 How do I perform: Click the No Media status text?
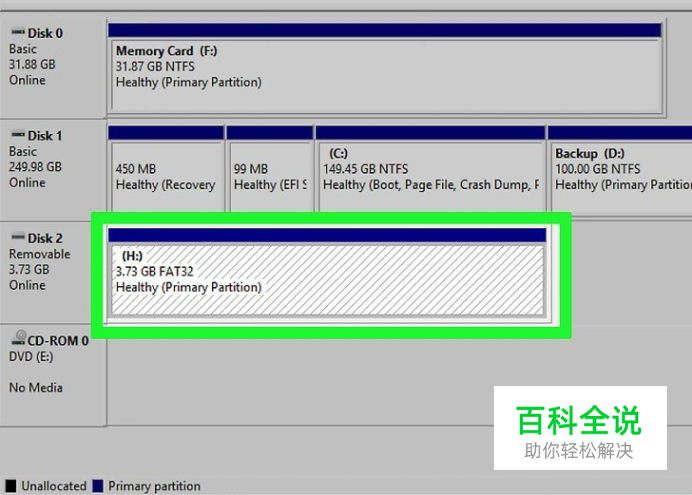pyautogui.click(x=36, y=388)
